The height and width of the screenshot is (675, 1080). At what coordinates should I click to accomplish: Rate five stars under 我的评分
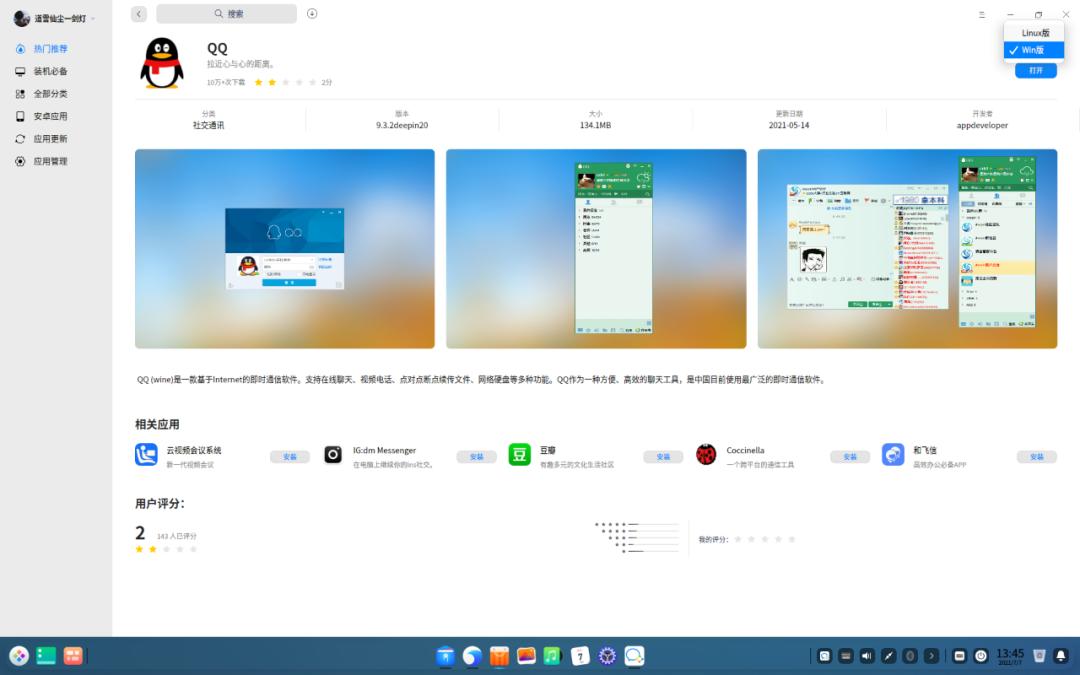coord(791,539)
